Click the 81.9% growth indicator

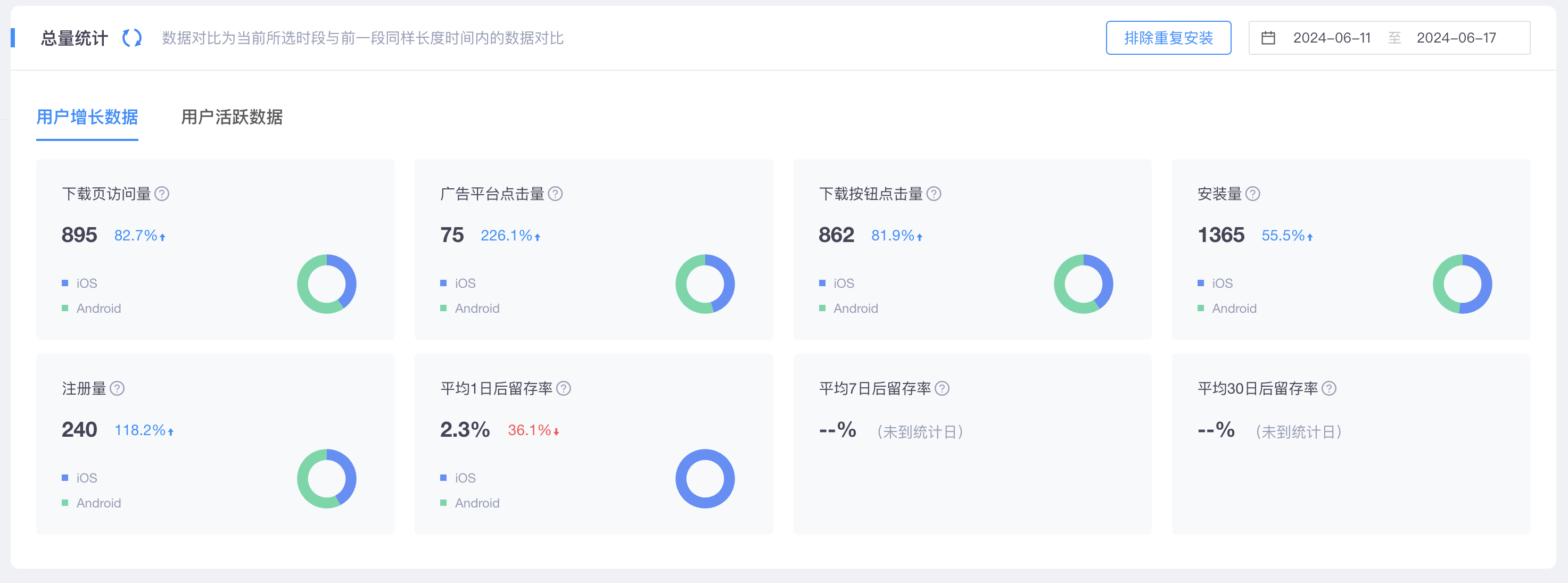pos(897,236)
